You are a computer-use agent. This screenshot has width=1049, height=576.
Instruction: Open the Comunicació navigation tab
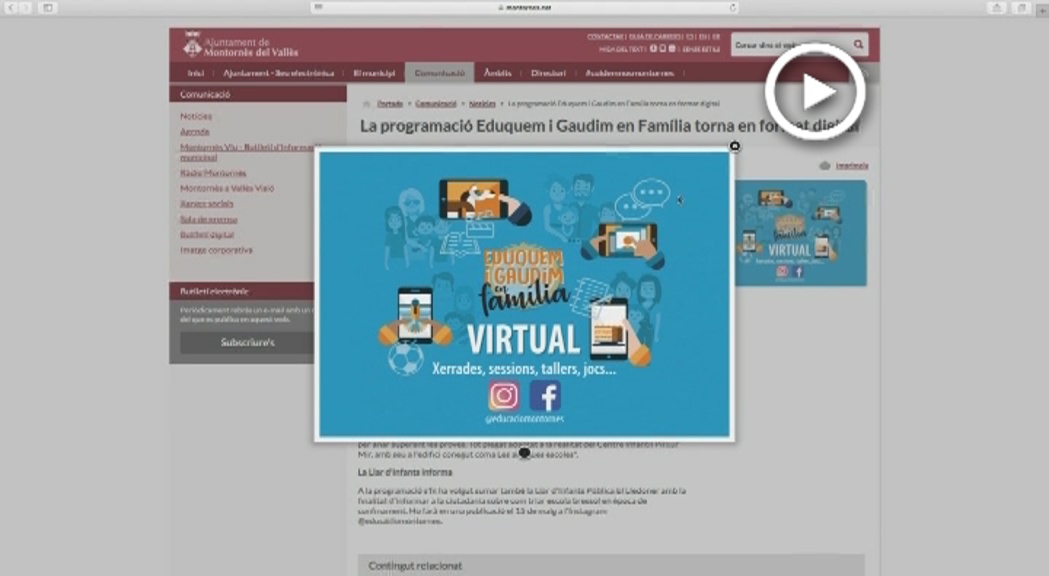click(439, 73)
